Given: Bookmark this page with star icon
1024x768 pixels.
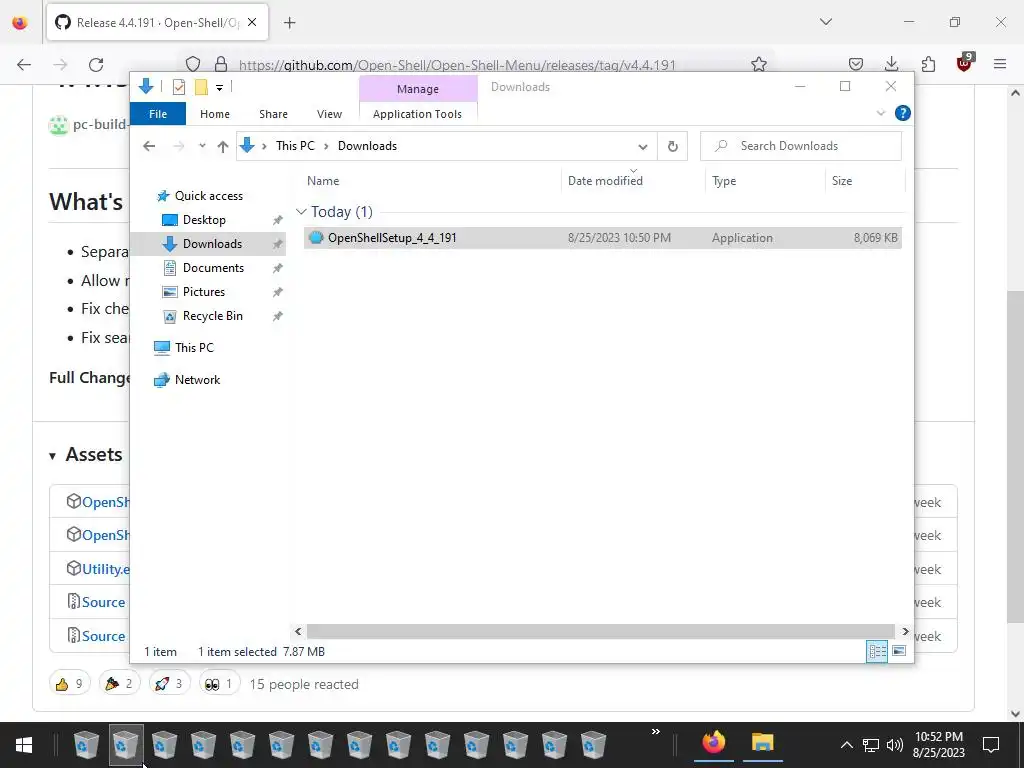Looking at the screenshot, I should (x=758, y=64).
